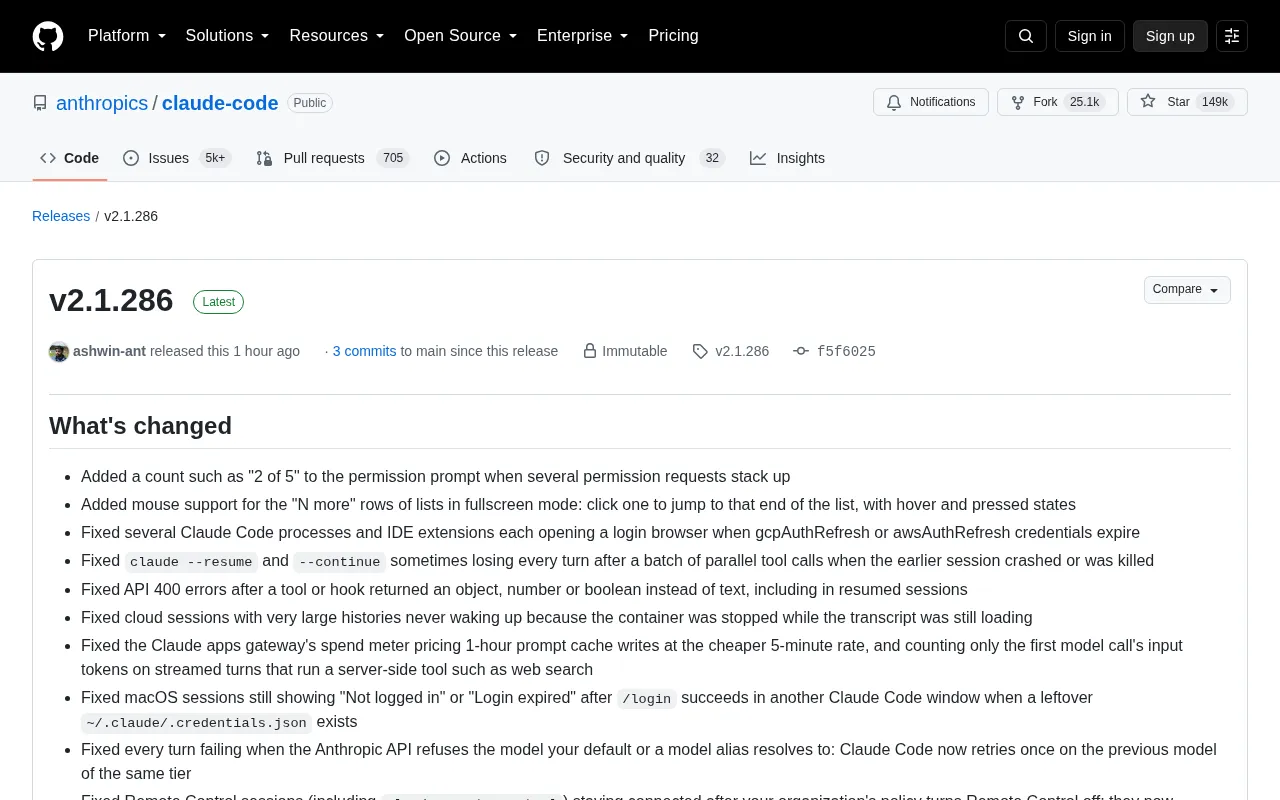Go back to the Releases list
This screenshot has width=1280, height=800.
tap(61, 216)
